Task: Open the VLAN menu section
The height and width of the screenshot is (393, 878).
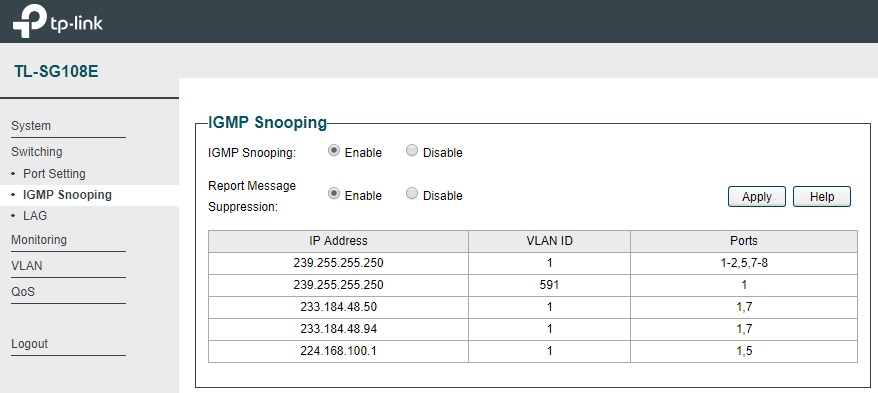Action: pos(26,266)
